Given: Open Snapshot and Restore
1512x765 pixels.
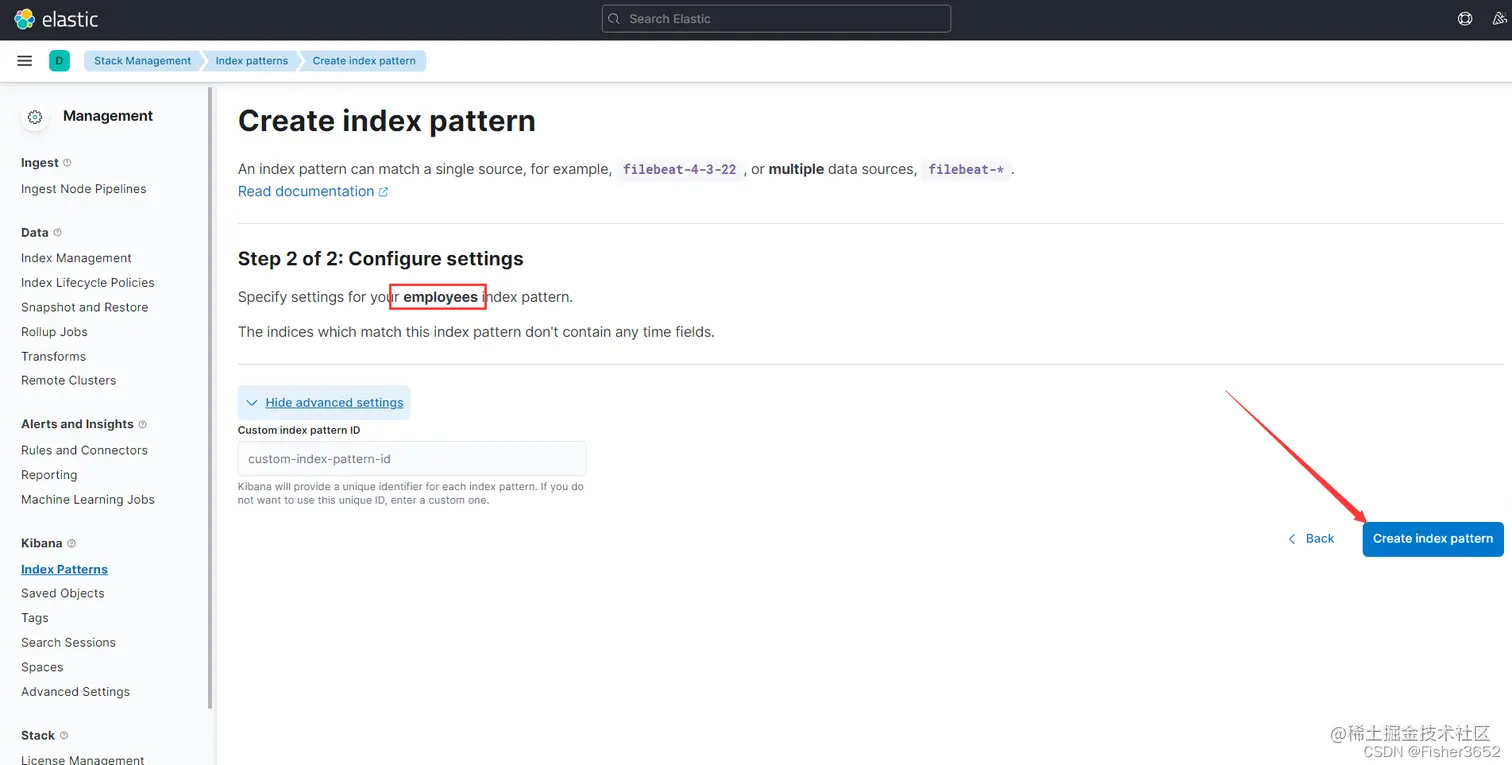Looking at the screenshot, I should [85, 308].
